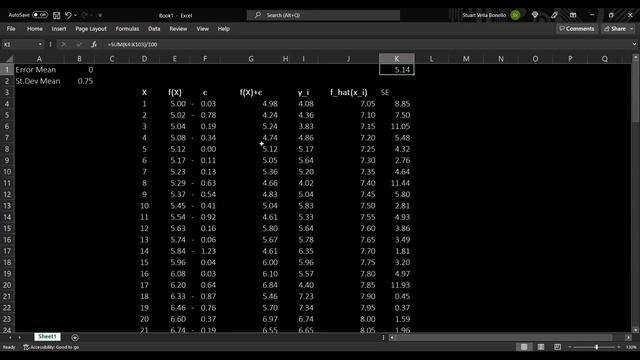Click SE value 11.93 in row 20

pyautogui.click(x=397, y=285)
